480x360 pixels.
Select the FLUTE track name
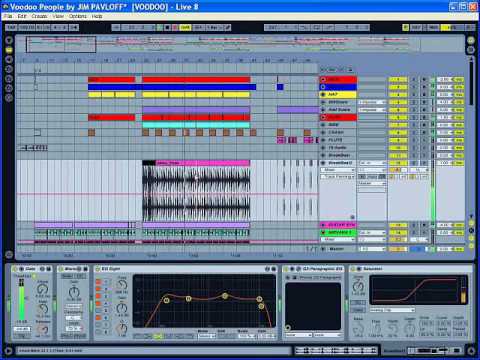(336, 140)
